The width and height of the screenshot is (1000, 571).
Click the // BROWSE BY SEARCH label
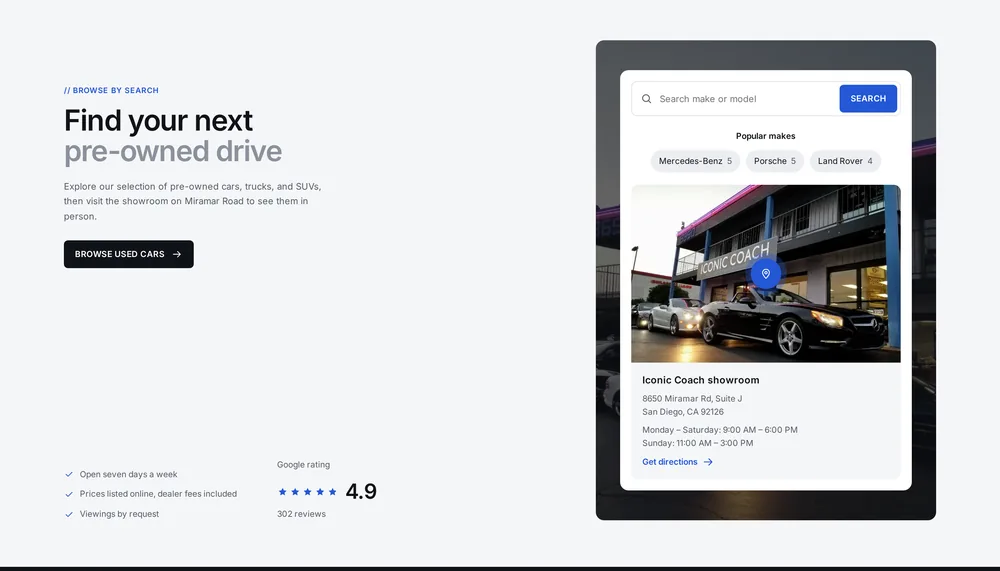pyautogui.click(x=111, y=91)
